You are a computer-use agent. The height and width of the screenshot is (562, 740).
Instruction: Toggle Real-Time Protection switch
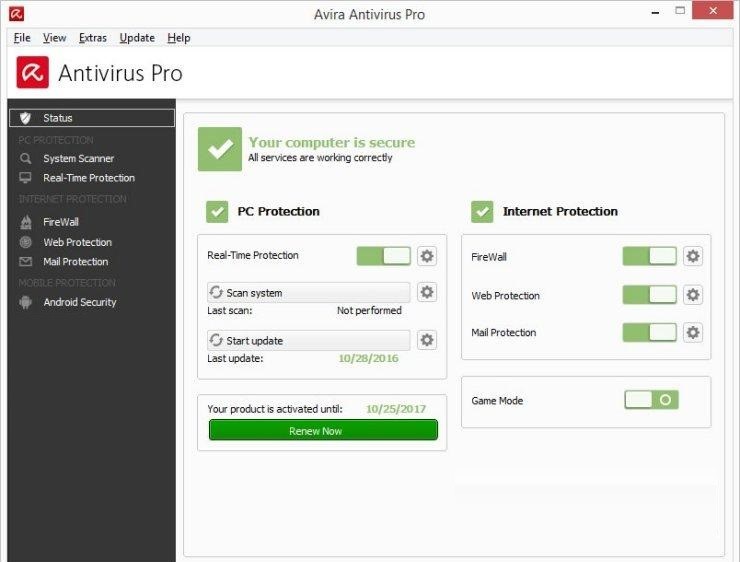[383, 256]
